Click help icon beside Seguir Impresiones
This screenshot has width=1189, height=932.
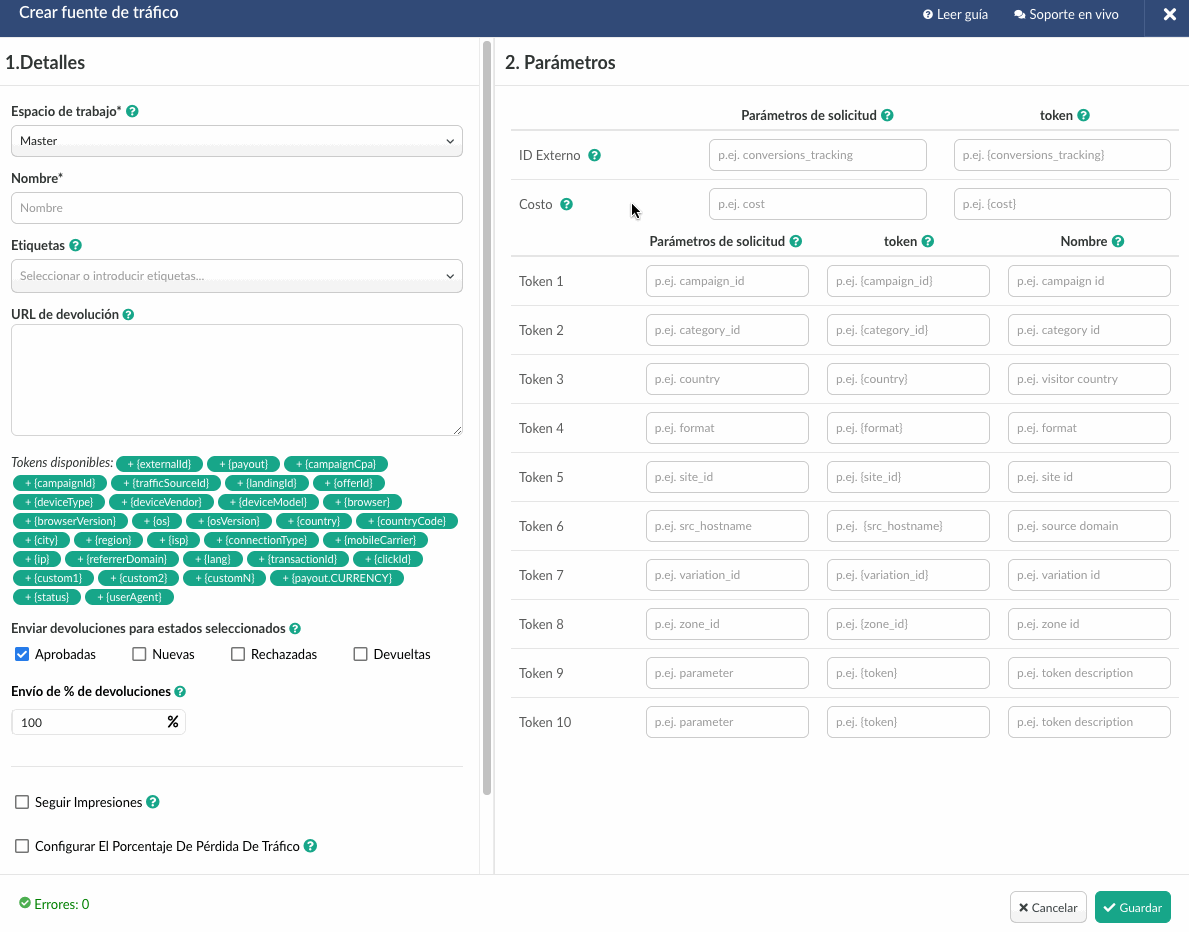pos(153,802)
